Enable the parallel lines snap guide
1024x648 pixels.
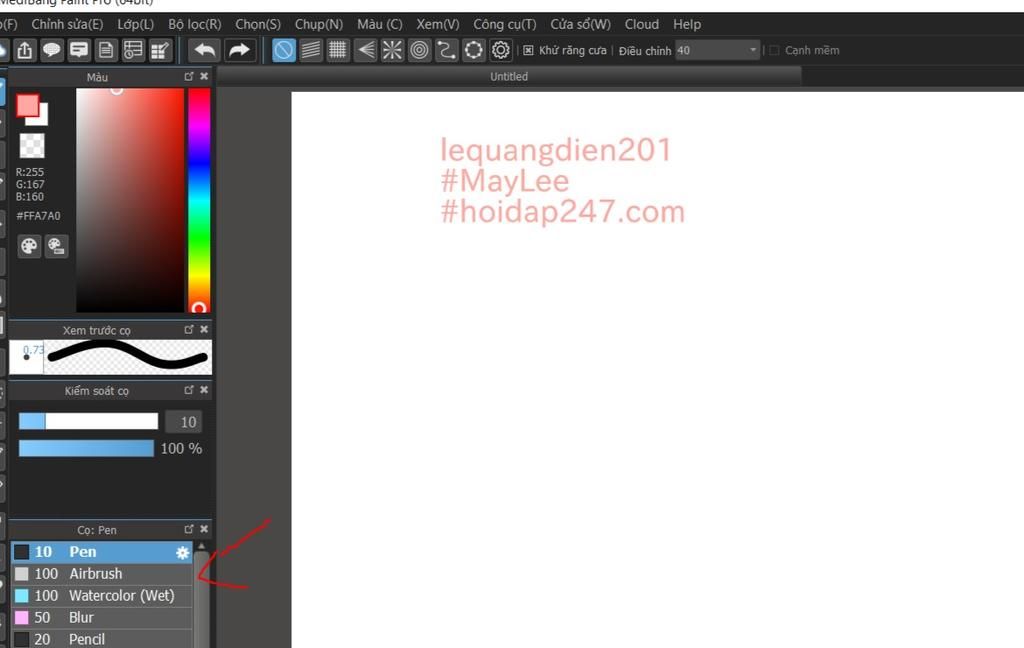311,50
